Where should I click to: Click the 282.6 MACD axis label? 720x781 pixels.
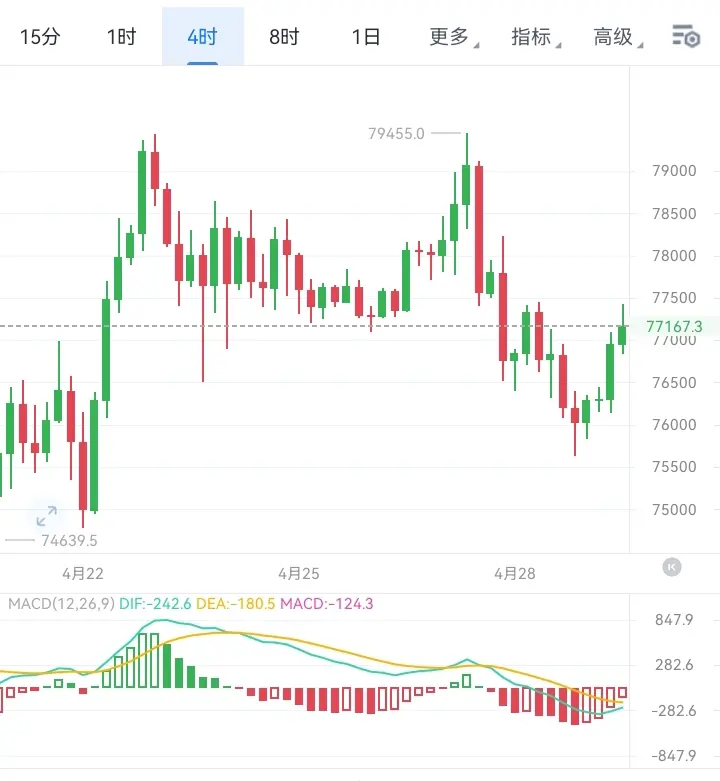(674, 665)
